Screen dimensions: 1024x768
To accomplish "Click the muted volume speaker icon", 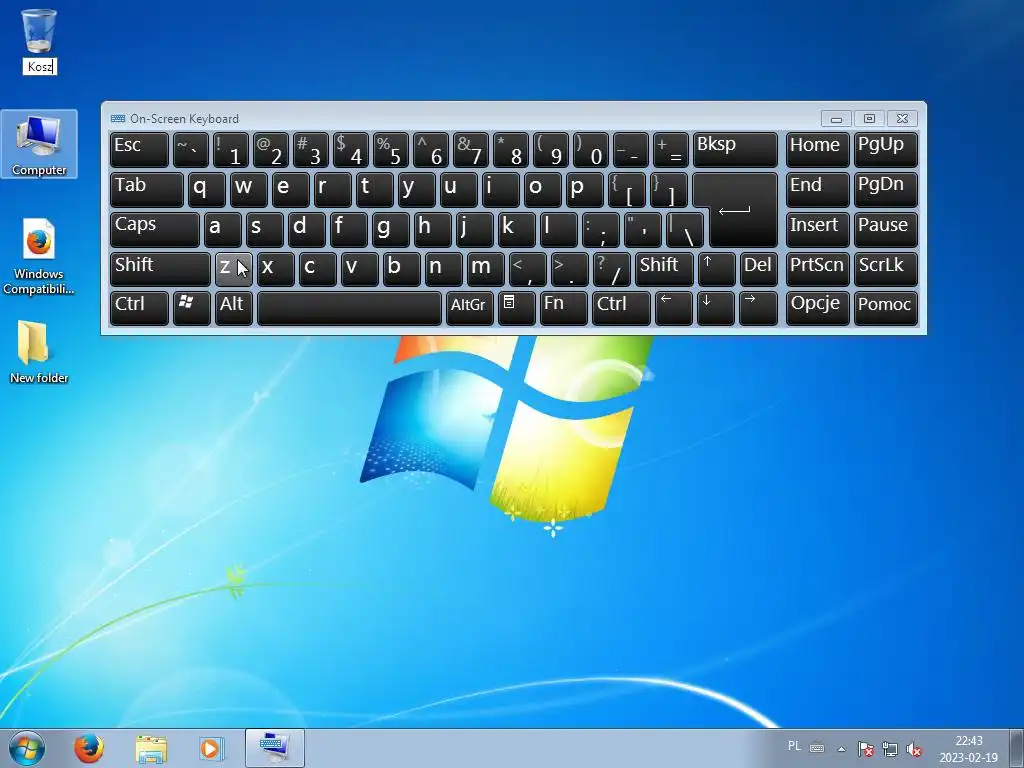I will click(914, 749).
